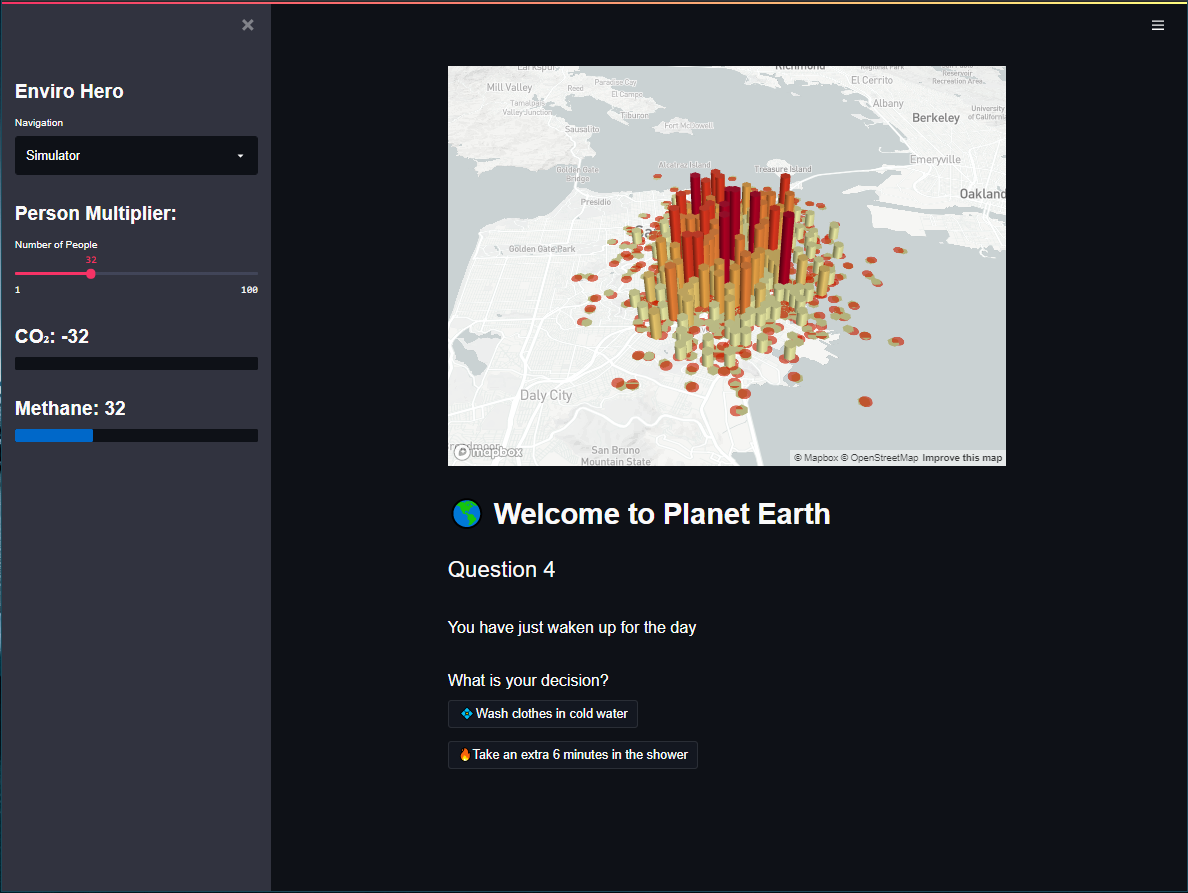1188x893 pixels.
Task: Open the hamburger menu at top right
Action: click(x=1158, y=25)
